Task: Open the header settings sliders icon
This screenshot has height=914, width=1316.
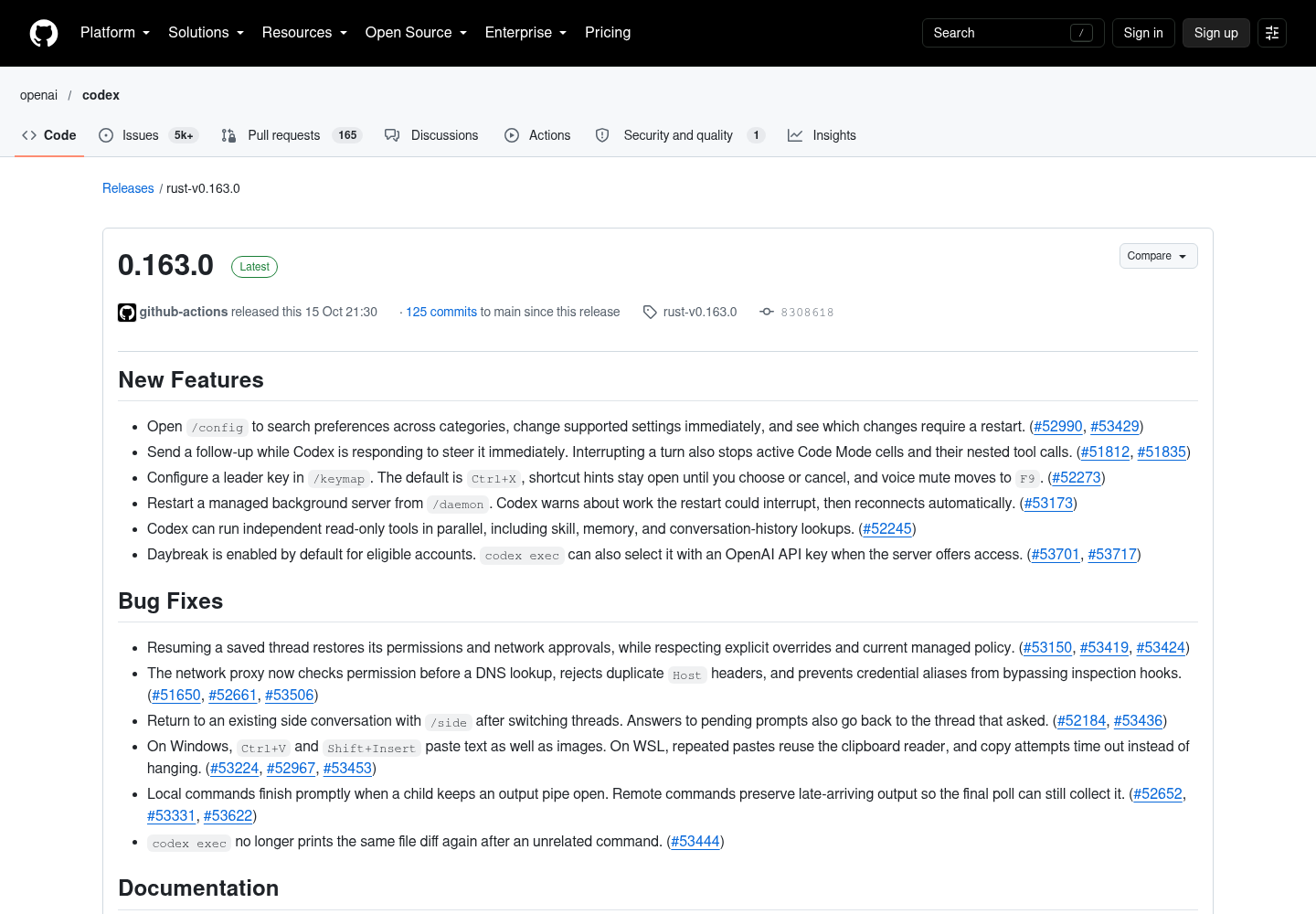Action: (x=1272, y=33)
